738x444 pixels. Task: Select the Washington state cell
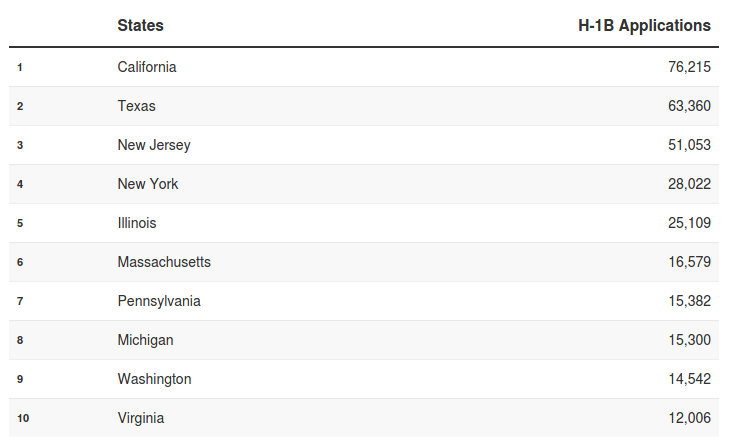(x=154, y=379)
